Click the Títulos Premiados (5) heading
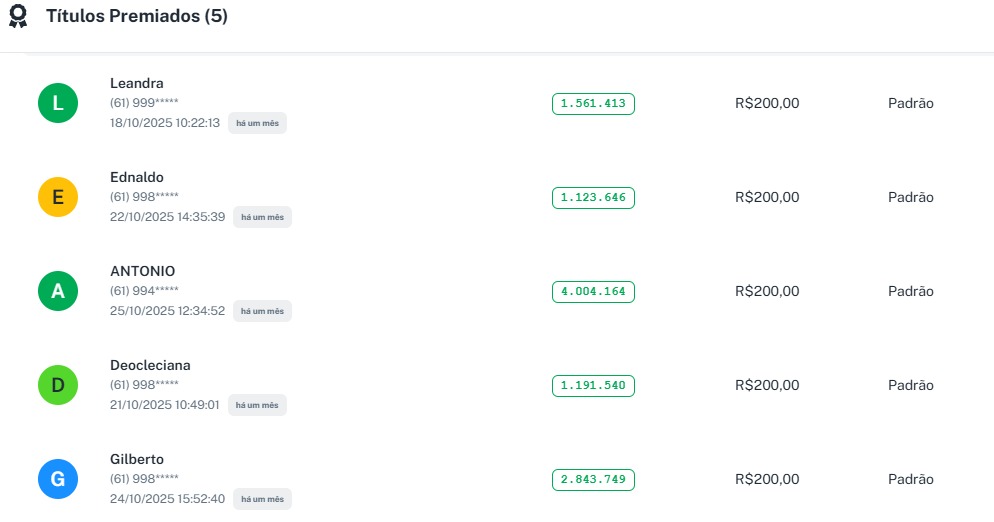This screenshot has width=994, height=522. coord(137,17)
